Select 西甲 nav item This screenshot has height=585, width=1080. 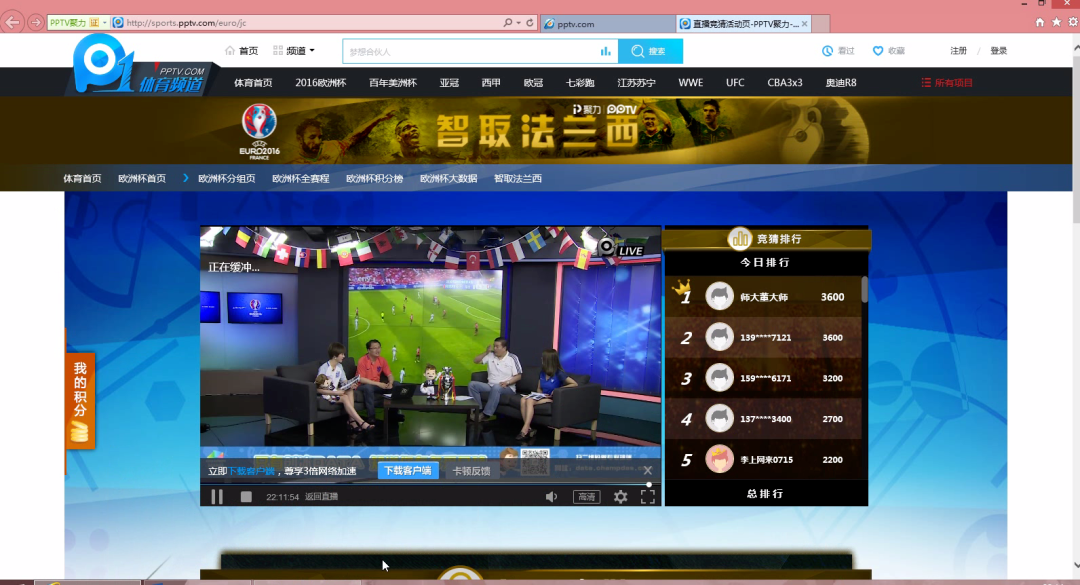[491, 83]
